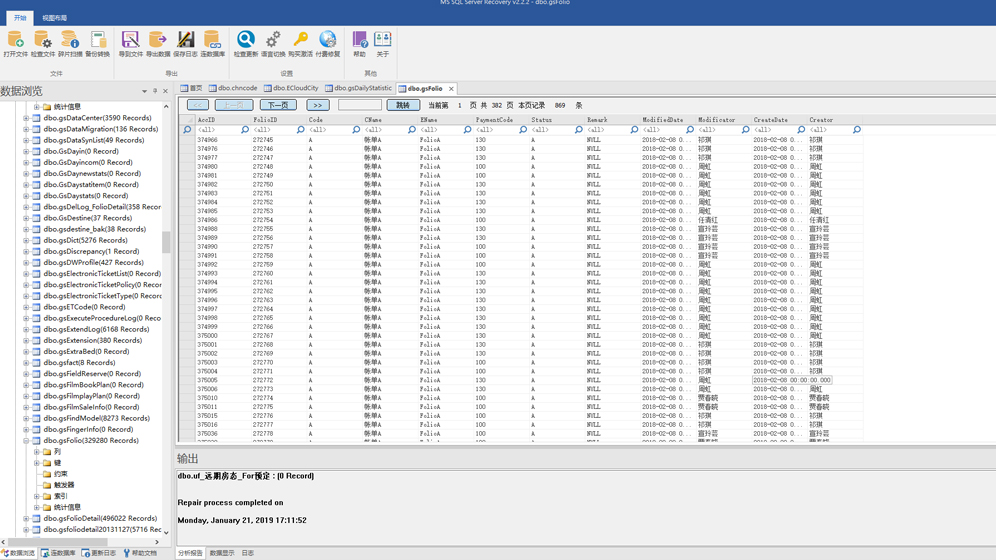Viewport: 996px width, 560px height.
Task: Click the 购买激活 key icon
Action: click(x=300, y=40)
